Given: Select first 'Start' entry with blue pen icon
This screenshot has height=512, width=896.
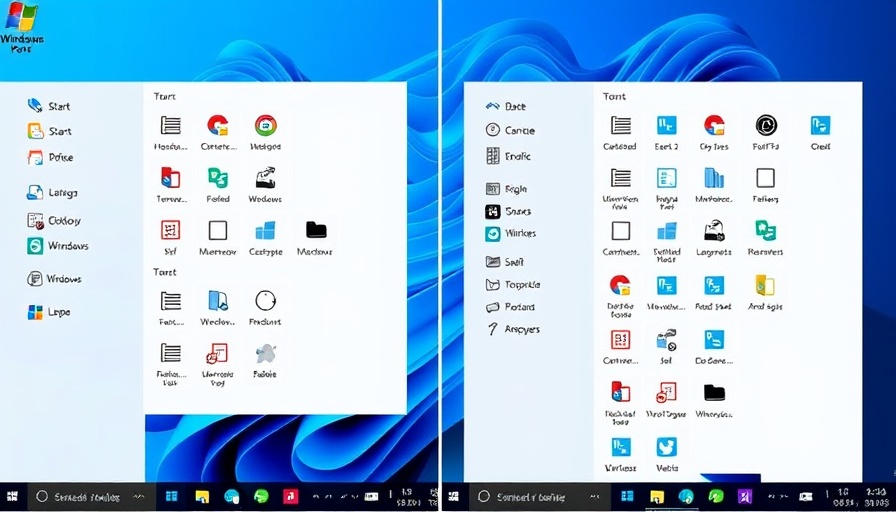Looking at the screenshot, I should point(49,106).
